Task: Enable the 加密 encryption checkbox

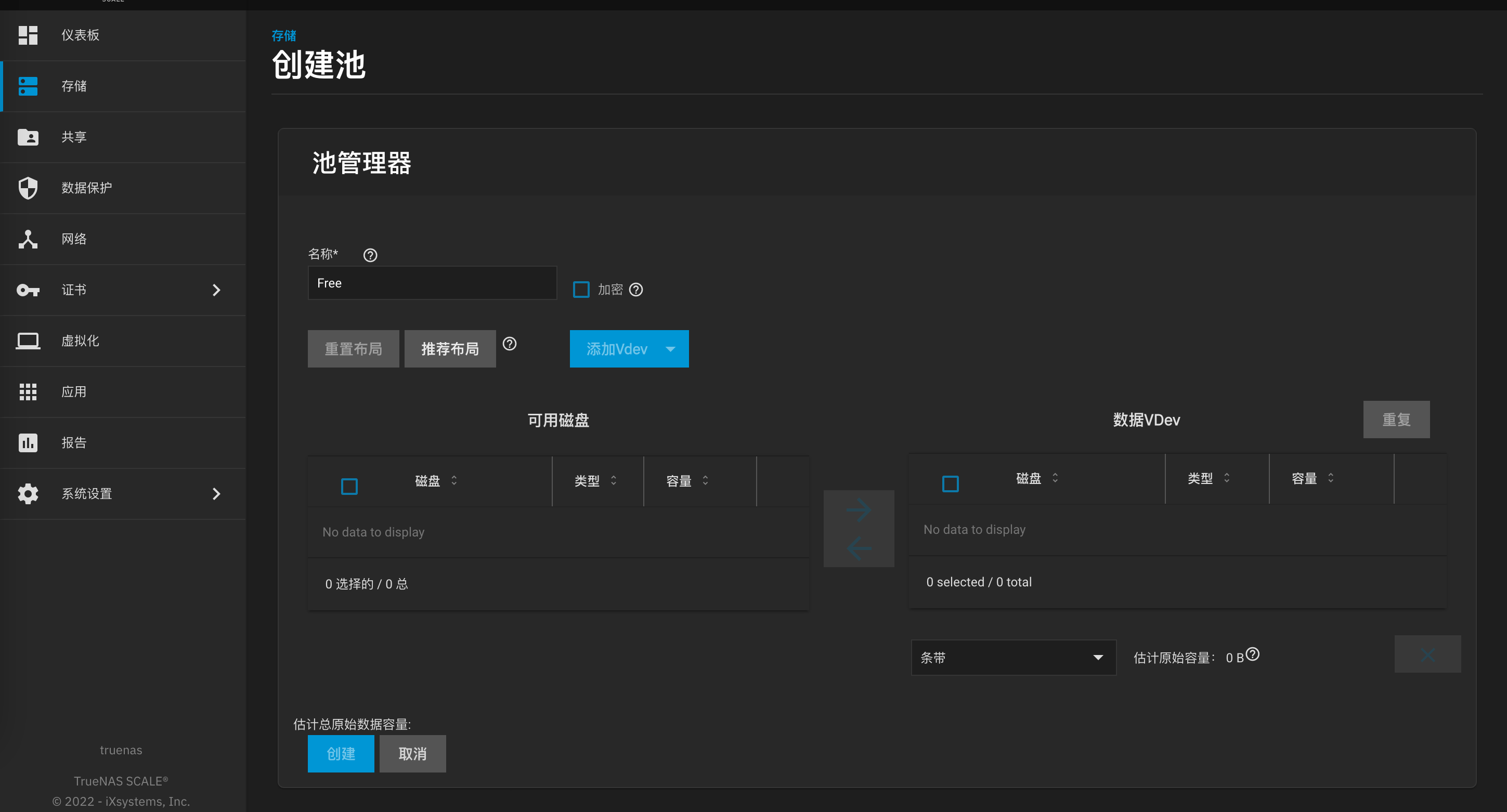Action: pos(581,290)
